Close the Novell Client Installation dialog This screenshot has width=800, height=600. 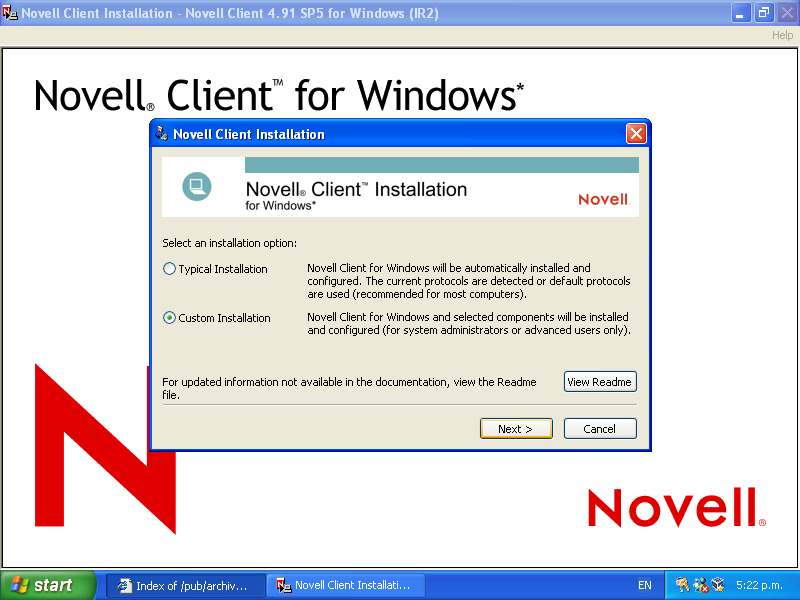636,134
